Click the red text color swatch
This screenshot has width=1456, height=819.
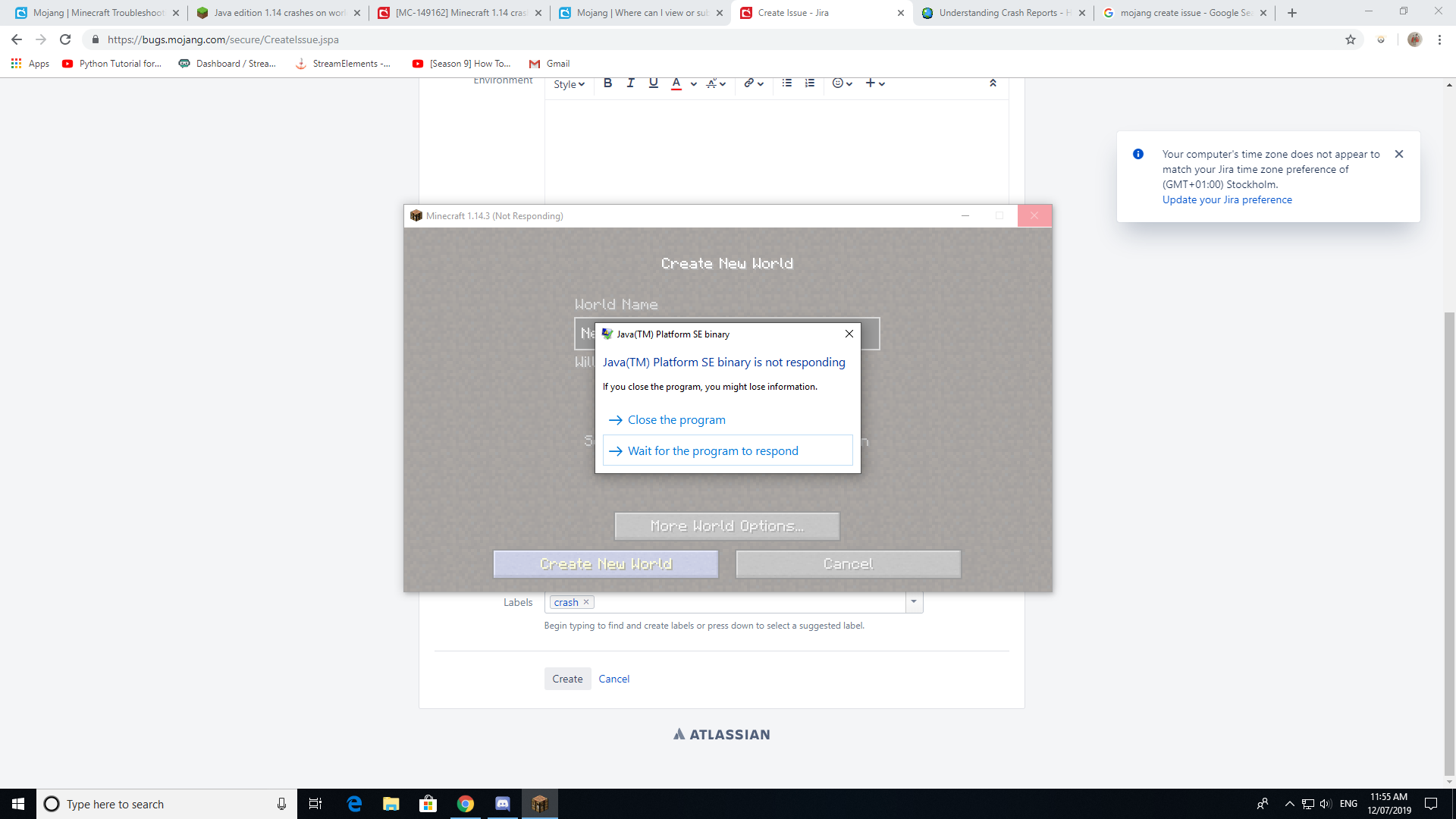[x=676, y=83]
